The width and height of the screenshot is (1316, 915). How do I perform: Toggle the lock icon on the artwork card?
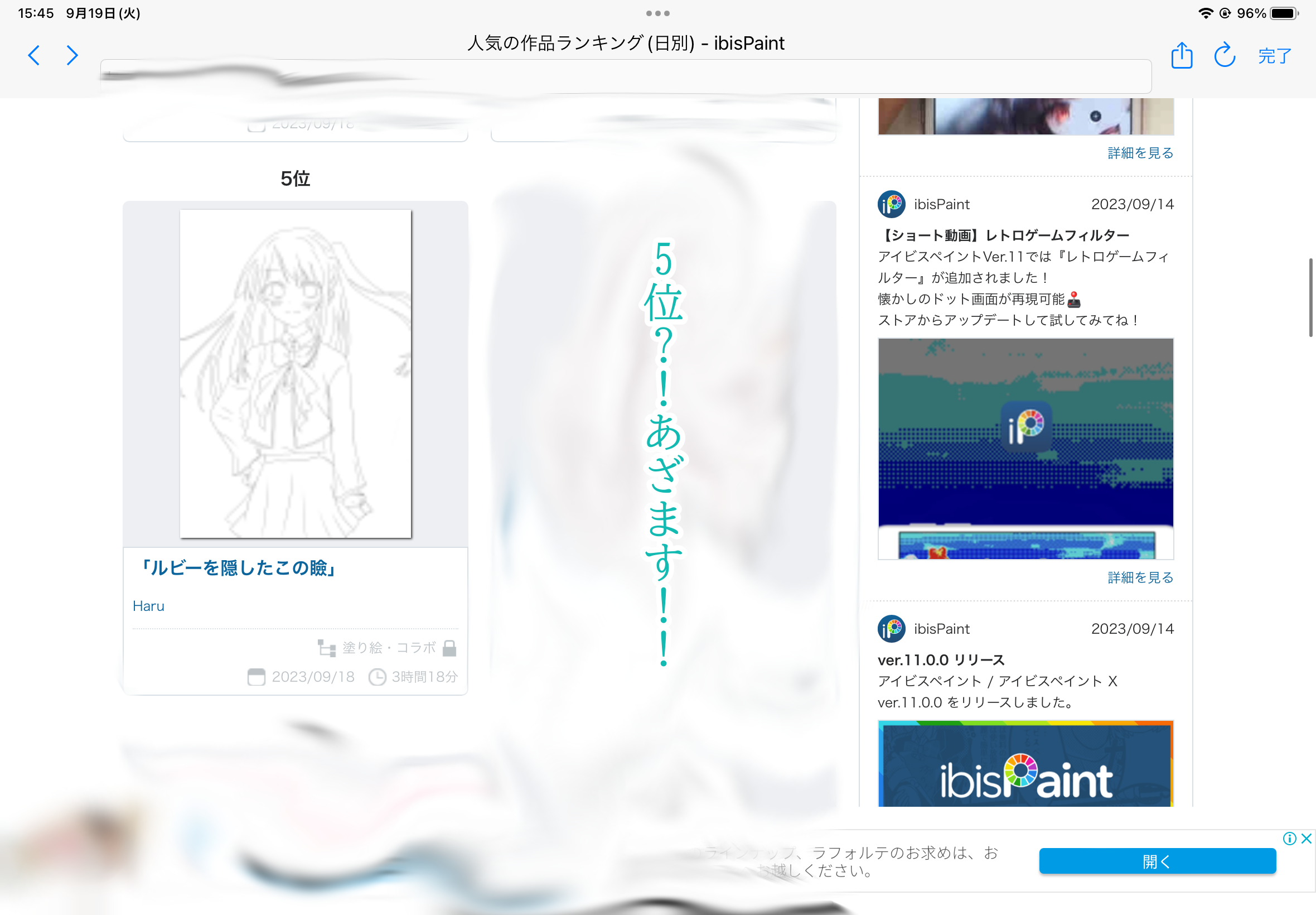point(451,648)
